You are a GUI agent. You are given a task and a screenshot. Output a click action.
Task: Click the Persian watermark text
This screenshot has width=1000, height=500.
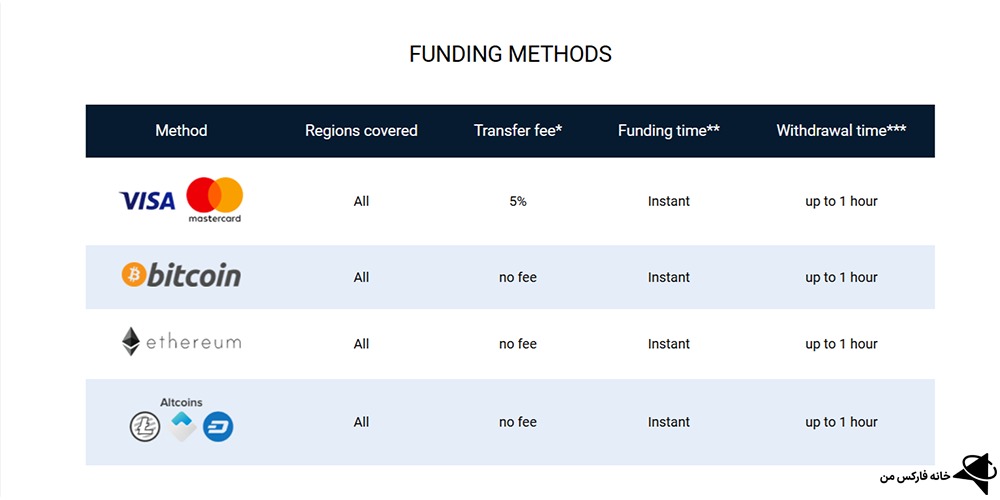click(912, 476)
